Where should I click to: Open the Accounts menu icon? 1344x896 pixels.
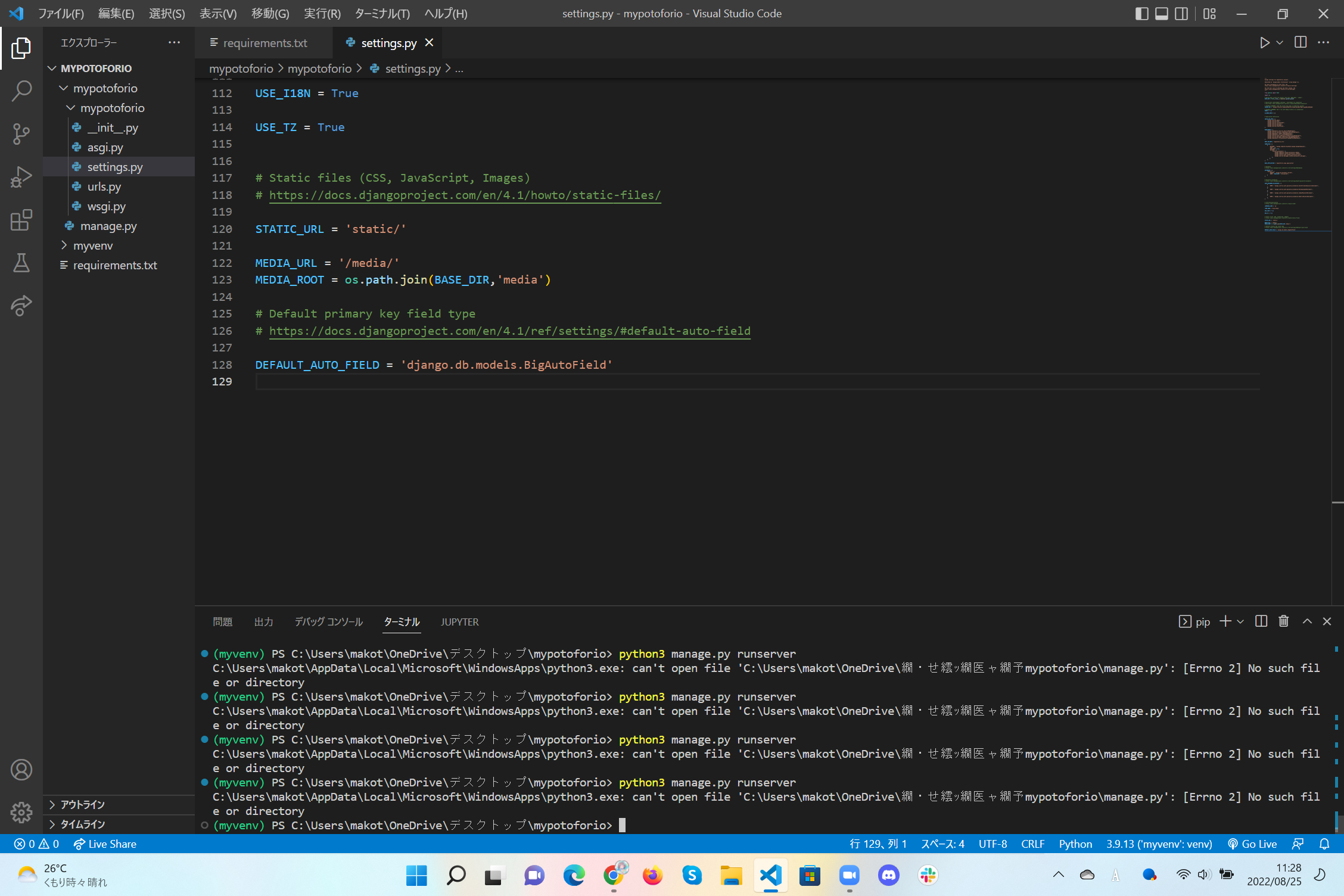point(21,770)
